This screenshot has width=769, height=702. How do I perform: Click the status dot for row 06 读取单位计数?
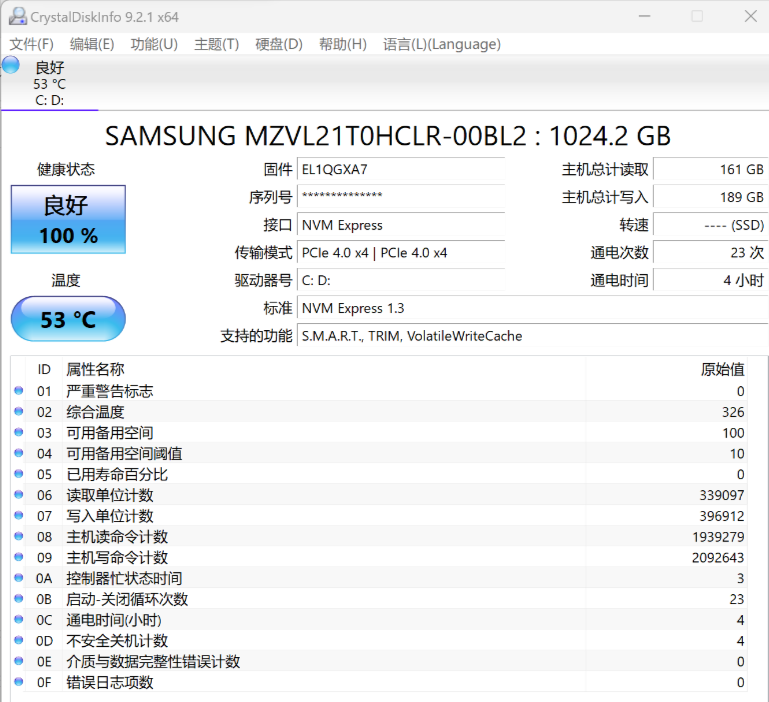pyautogui.click(x=19, y=494)
